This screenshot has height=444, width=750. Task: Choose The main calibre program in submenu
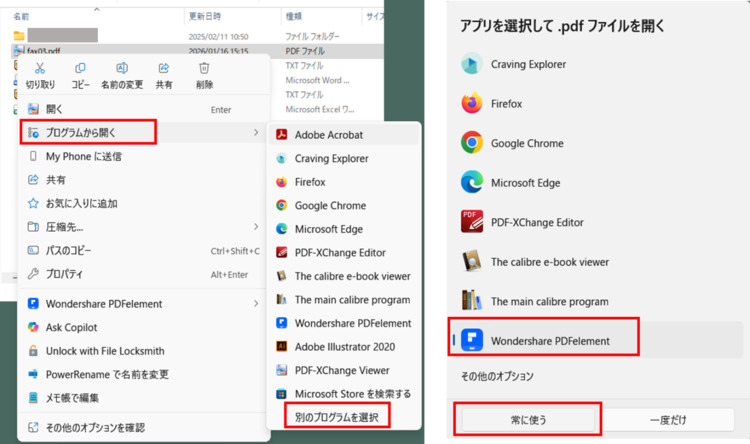[344, 300]
